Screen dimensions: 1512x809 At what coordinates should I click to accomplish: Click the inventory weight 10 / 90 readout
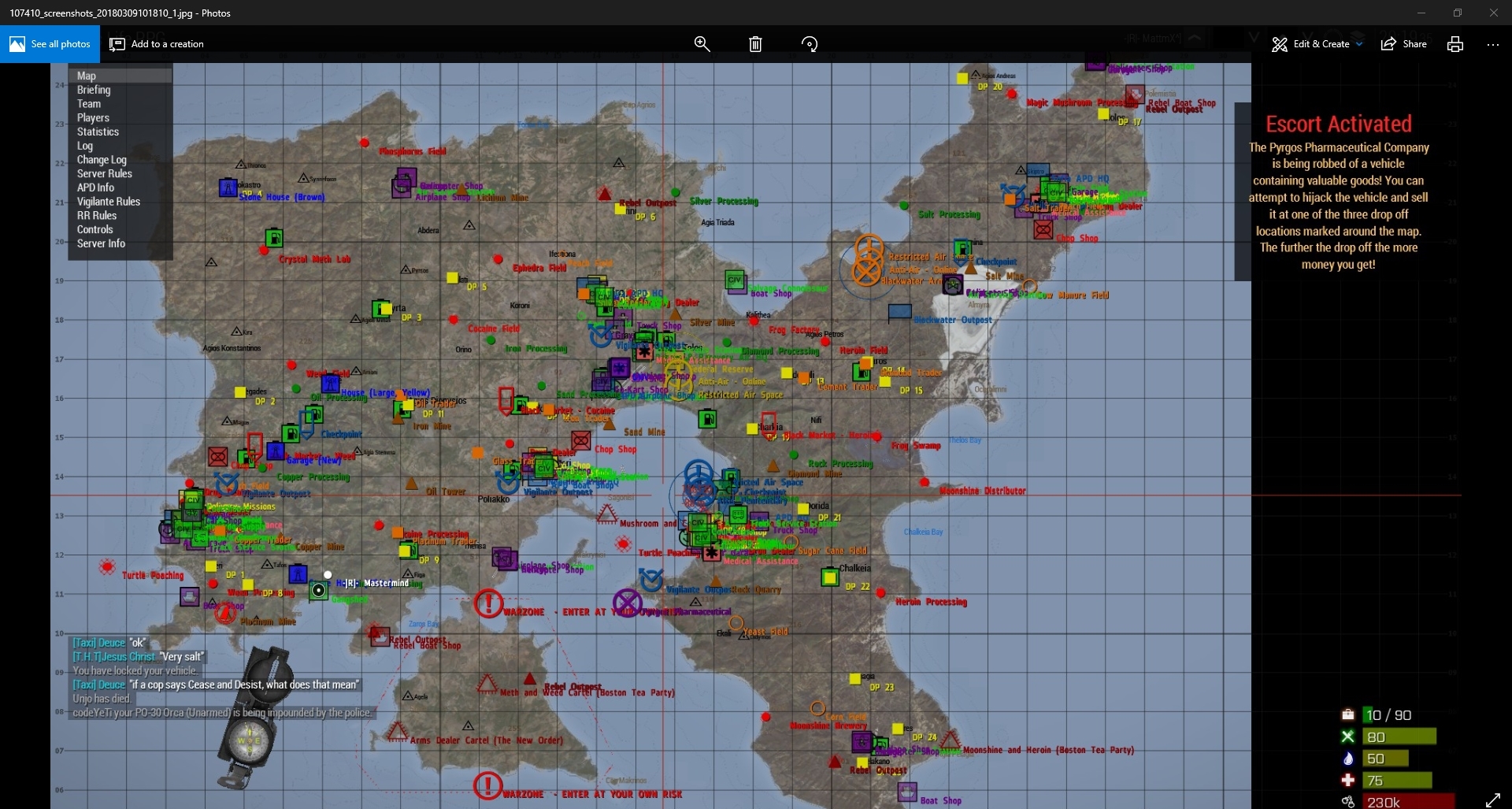tap(1388, 715)
